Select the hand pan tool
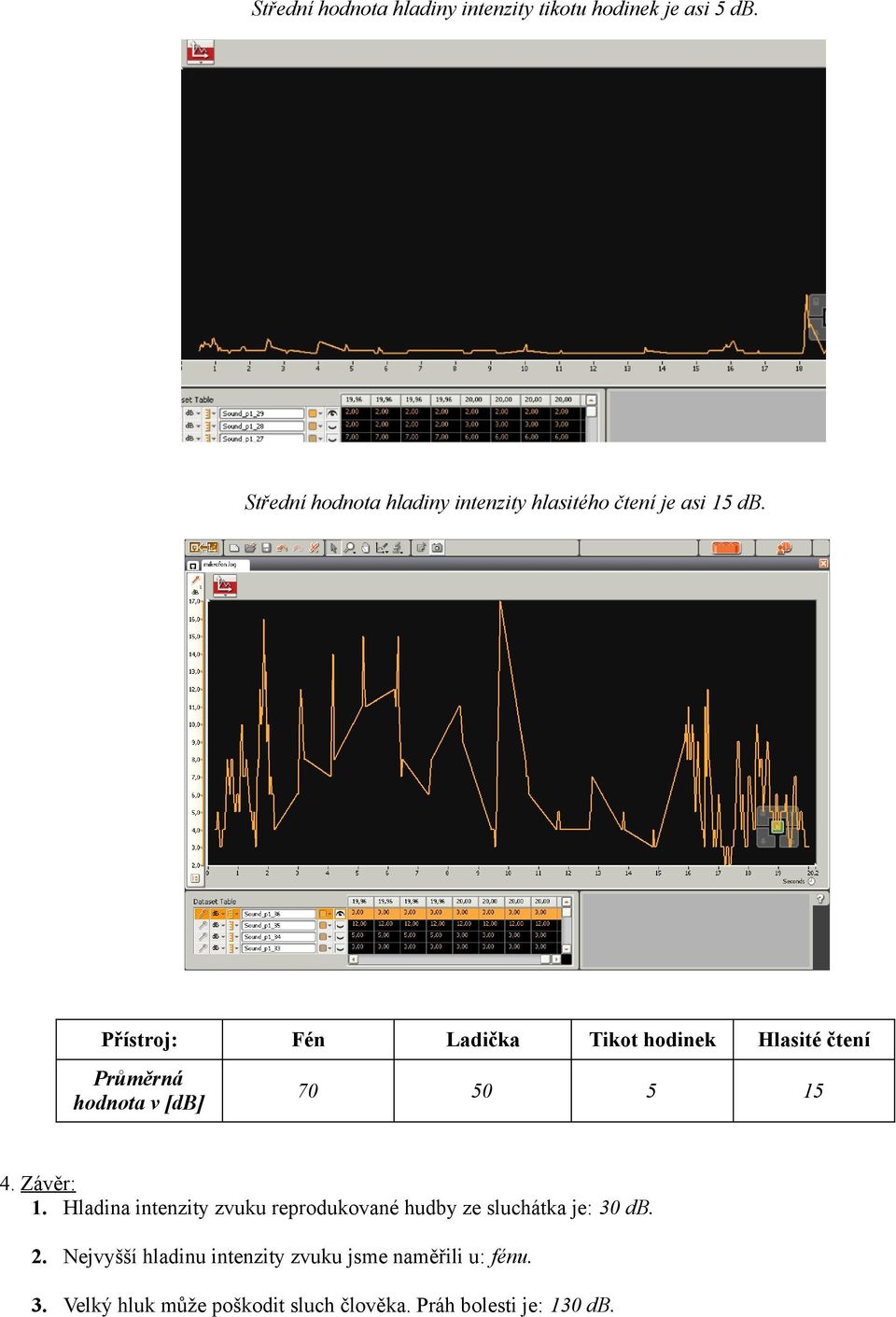896x1317 pixels. point(366,548)
